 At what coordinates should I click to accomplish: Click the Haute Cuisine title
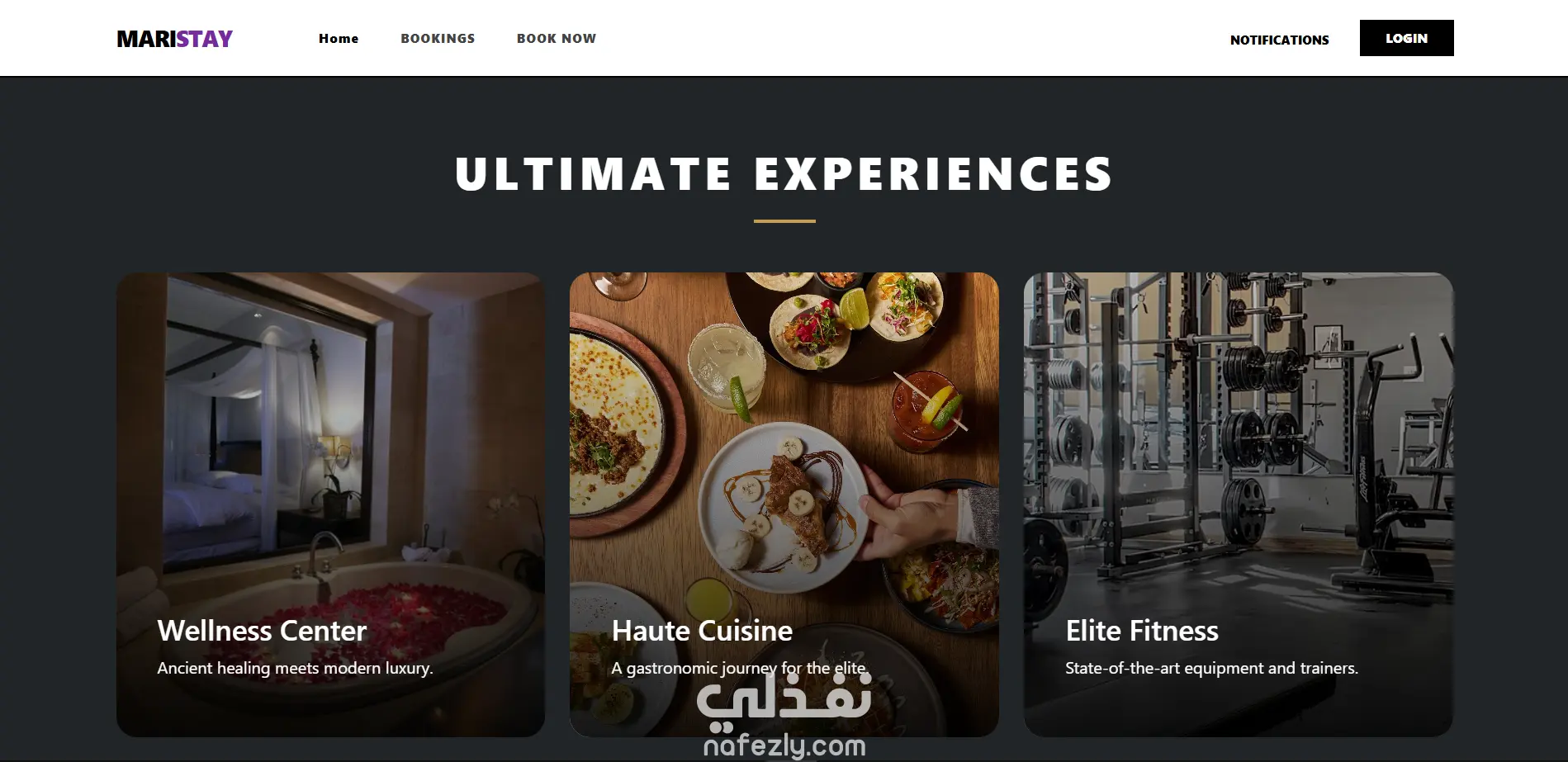[702, 631]
